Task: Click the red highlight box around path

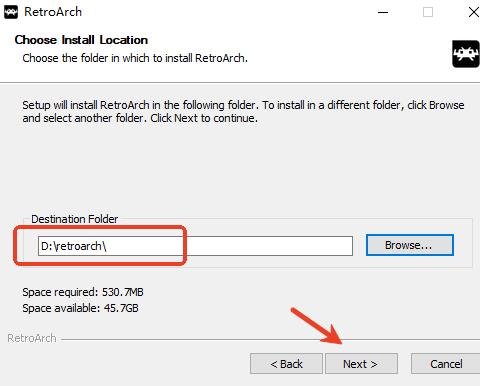Action: coord(100,246)
